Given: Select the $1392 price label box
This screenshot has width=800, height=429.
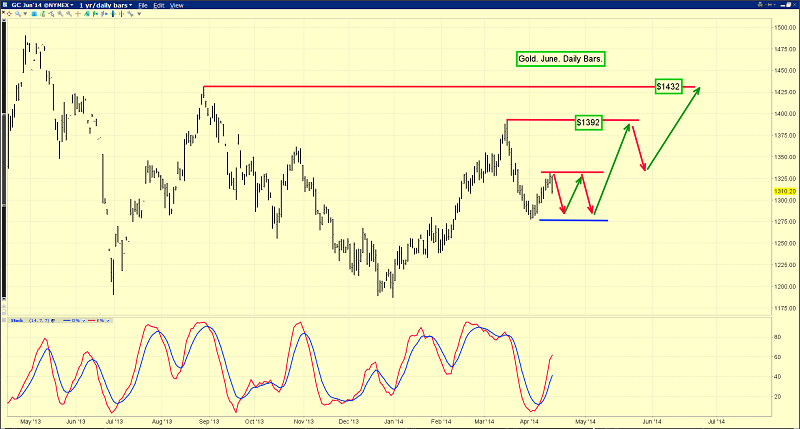Looking at the screenshot, I should pyautogui.click(x=588, y=122).
